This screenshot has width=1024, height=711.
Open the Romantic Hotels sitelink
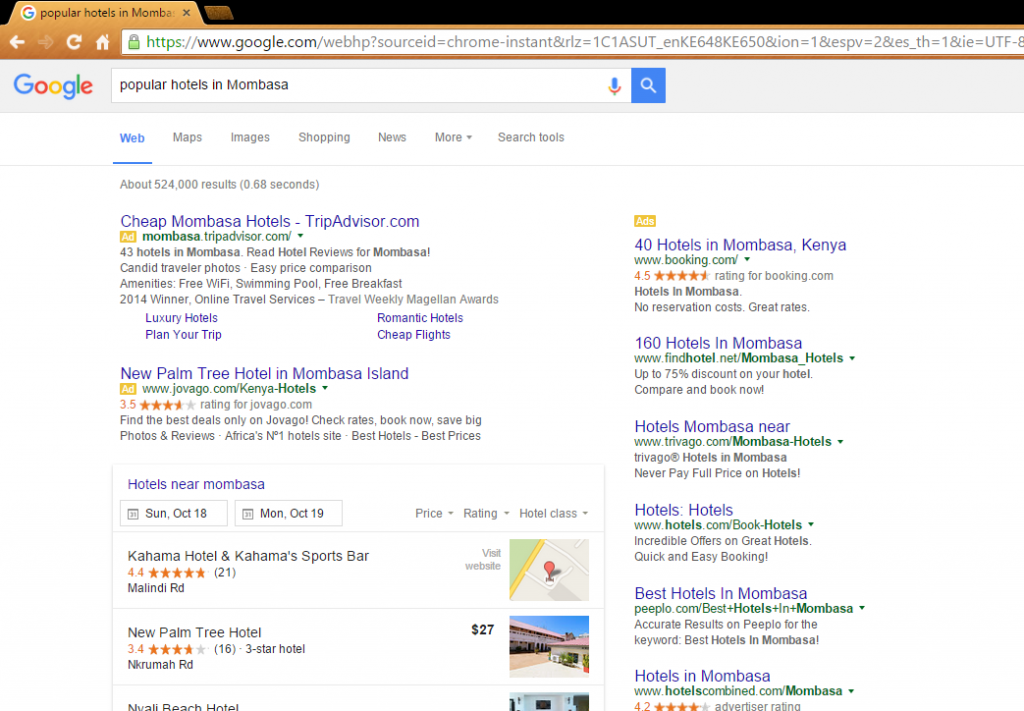[420, 318]
